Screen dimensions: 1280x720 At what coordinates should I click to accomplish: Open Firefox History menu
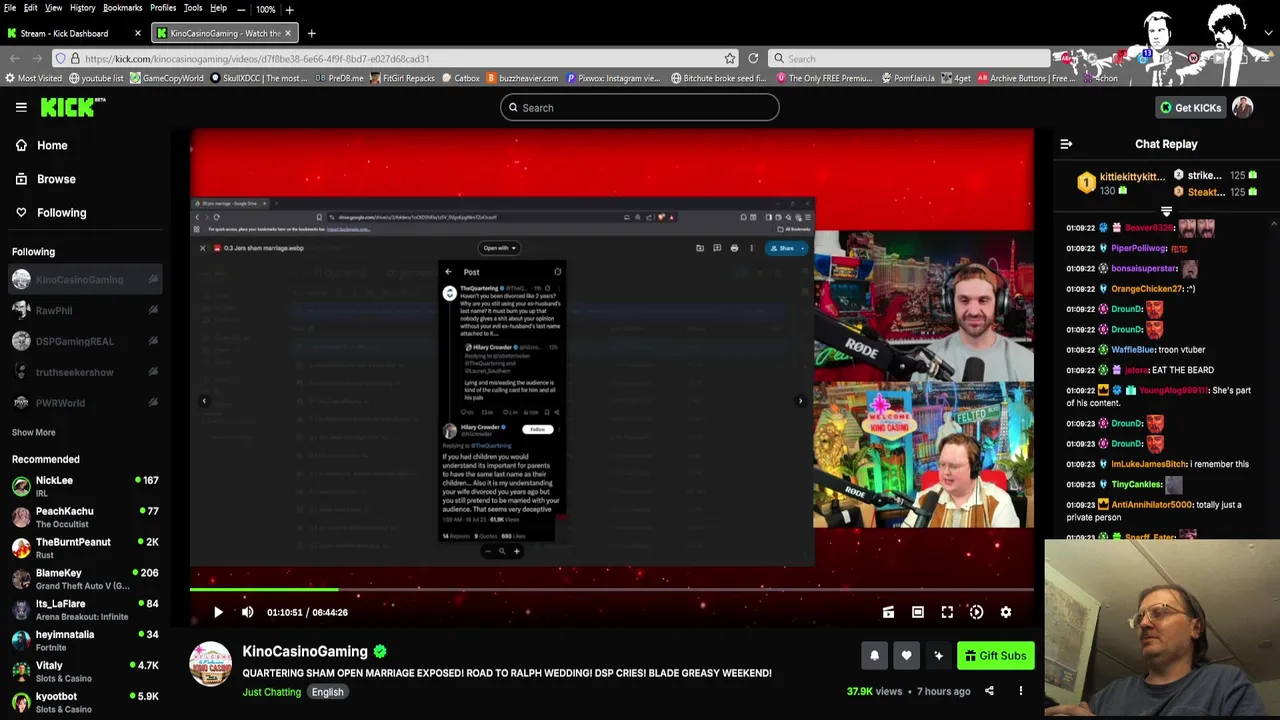(x=83, y=8)
